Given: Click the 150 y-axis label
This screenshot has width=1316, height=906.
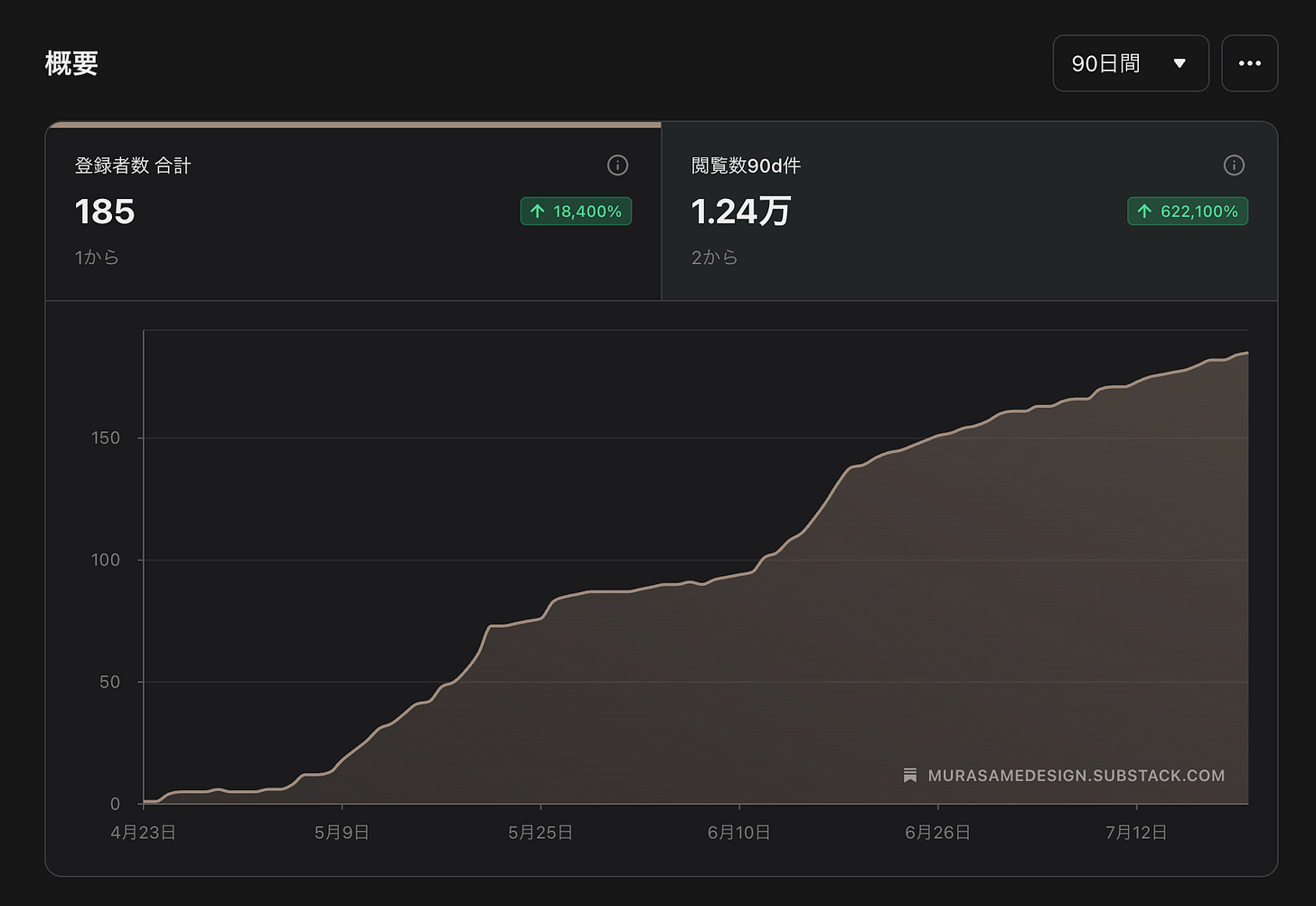Looking at the screenshot, I should tap(106, 438).
